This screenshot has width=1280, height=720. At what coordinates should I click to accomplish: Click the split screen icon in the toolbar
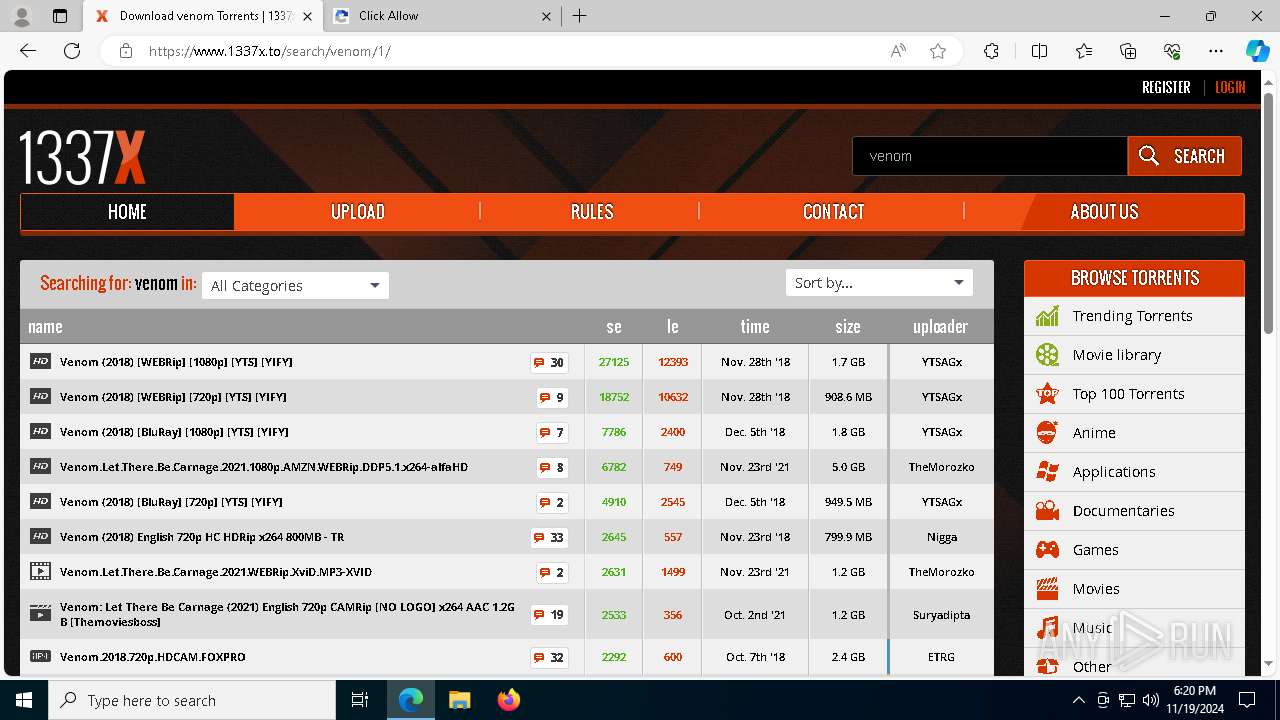coord(1039,51)
